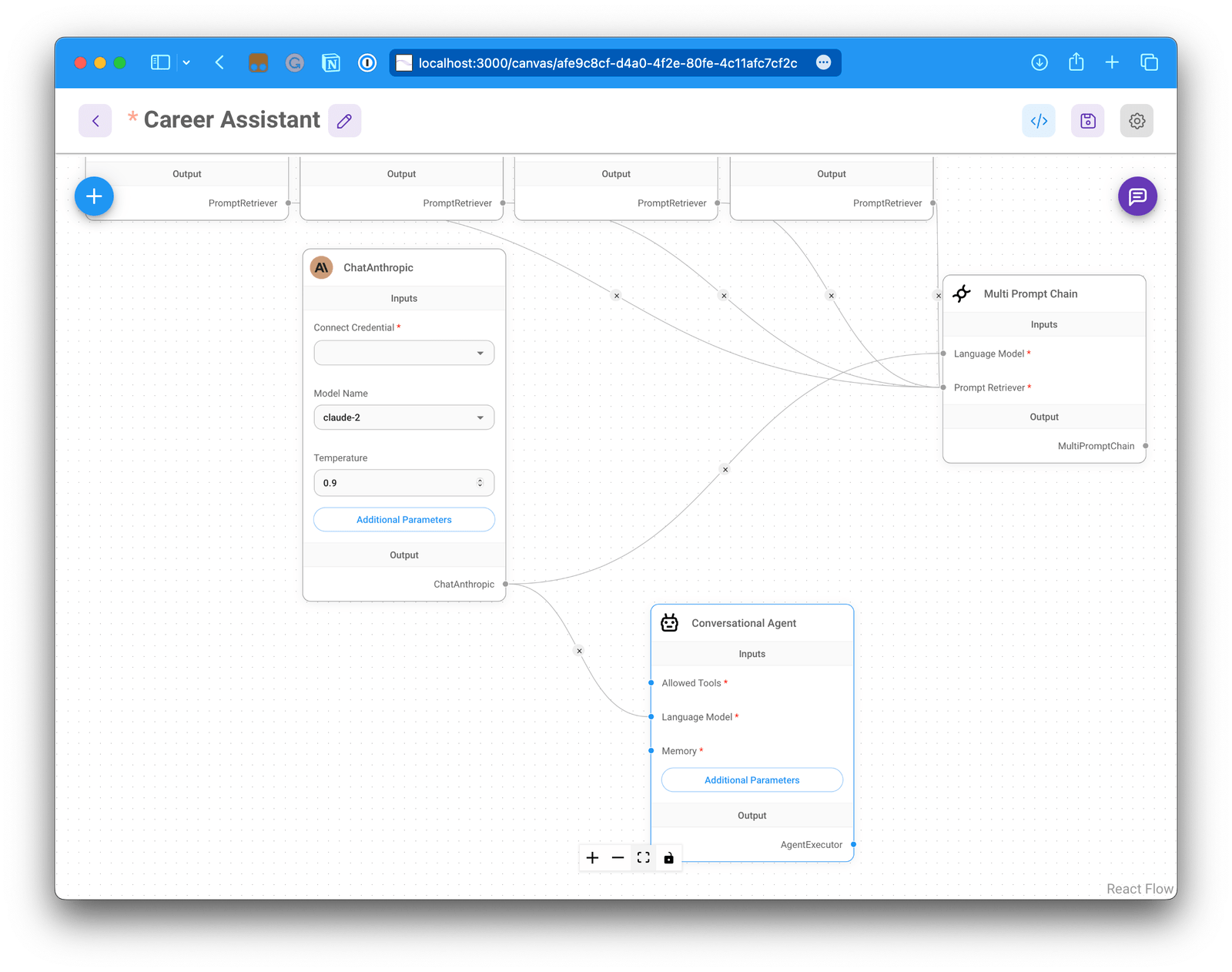Rename the flow using the pencil icon

point(344,120)
